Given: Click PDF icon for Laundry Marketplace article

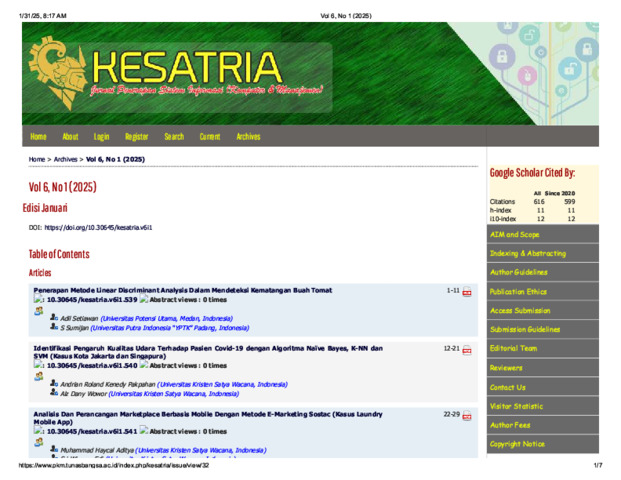Looking at the screenshot, I should coord(466,415).
